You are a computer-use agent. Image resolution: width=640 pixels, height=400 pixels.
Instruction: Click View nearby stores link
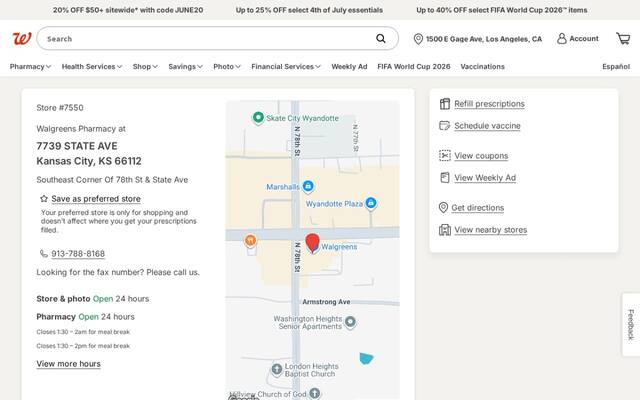(491, 230)
